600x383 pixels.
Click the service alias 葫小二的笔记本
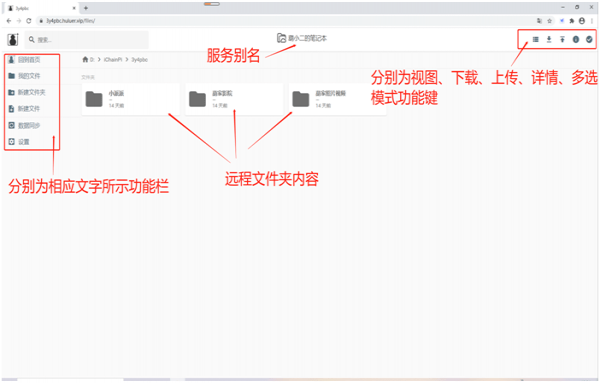(x=302, y=38)
